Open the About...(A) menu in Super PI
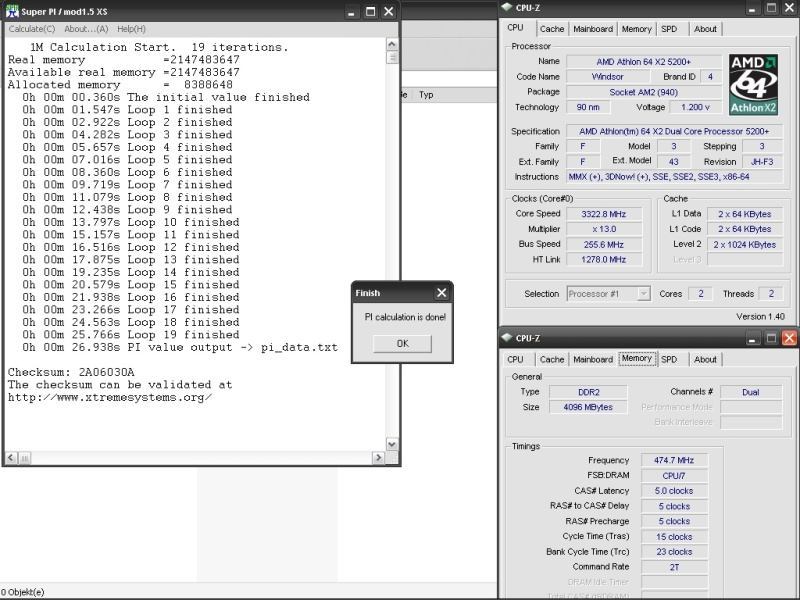 (86, 29)
